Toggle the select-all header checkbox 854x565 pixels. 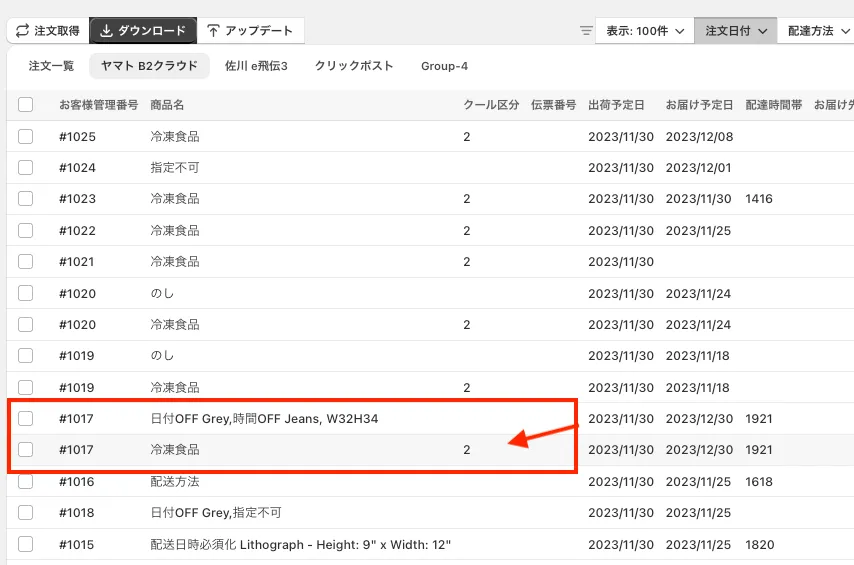coord(26,105)
